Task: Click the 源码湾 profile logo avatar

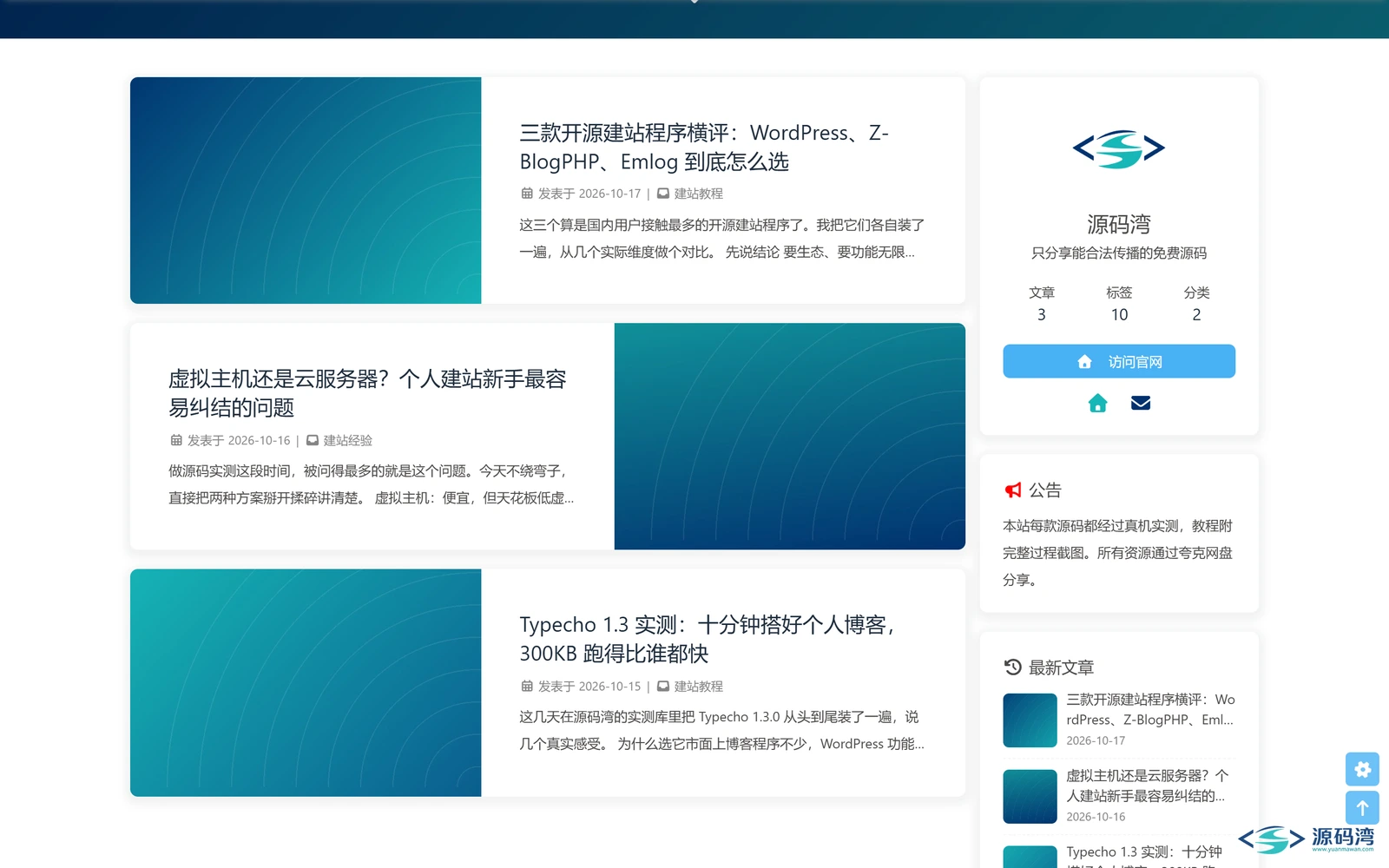Action: point(1119,149)
